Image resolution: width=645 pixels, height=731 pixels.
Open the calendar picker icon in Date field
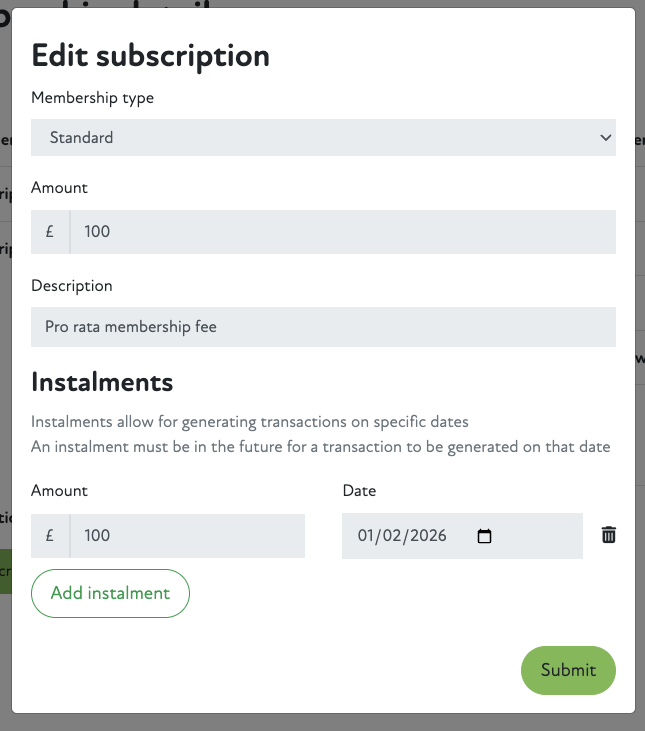[x=485, y=536]
